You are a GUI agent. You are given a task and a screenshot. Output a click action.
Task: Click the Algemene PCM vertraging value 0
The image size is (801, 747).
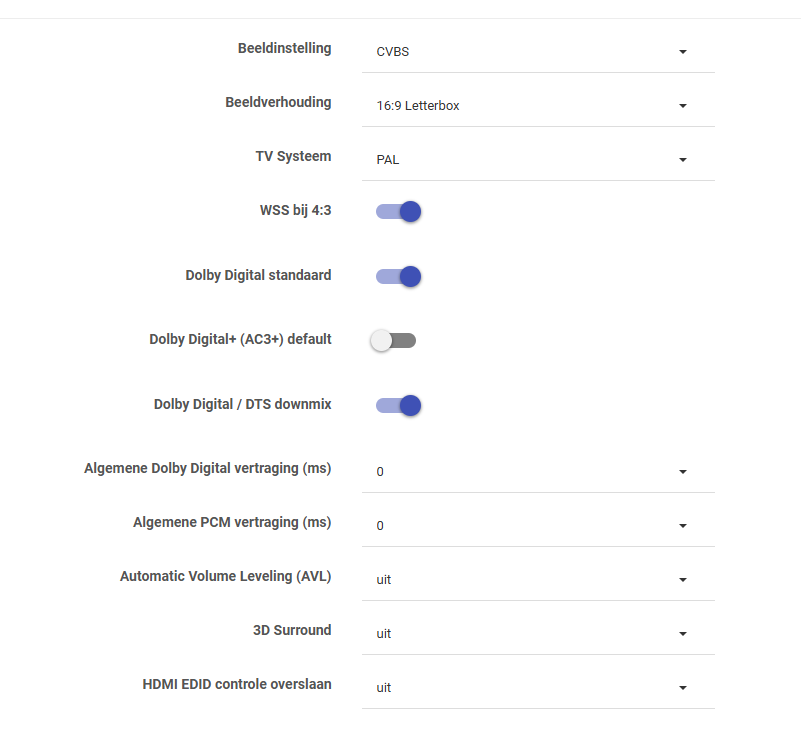[x=380, y=526]
